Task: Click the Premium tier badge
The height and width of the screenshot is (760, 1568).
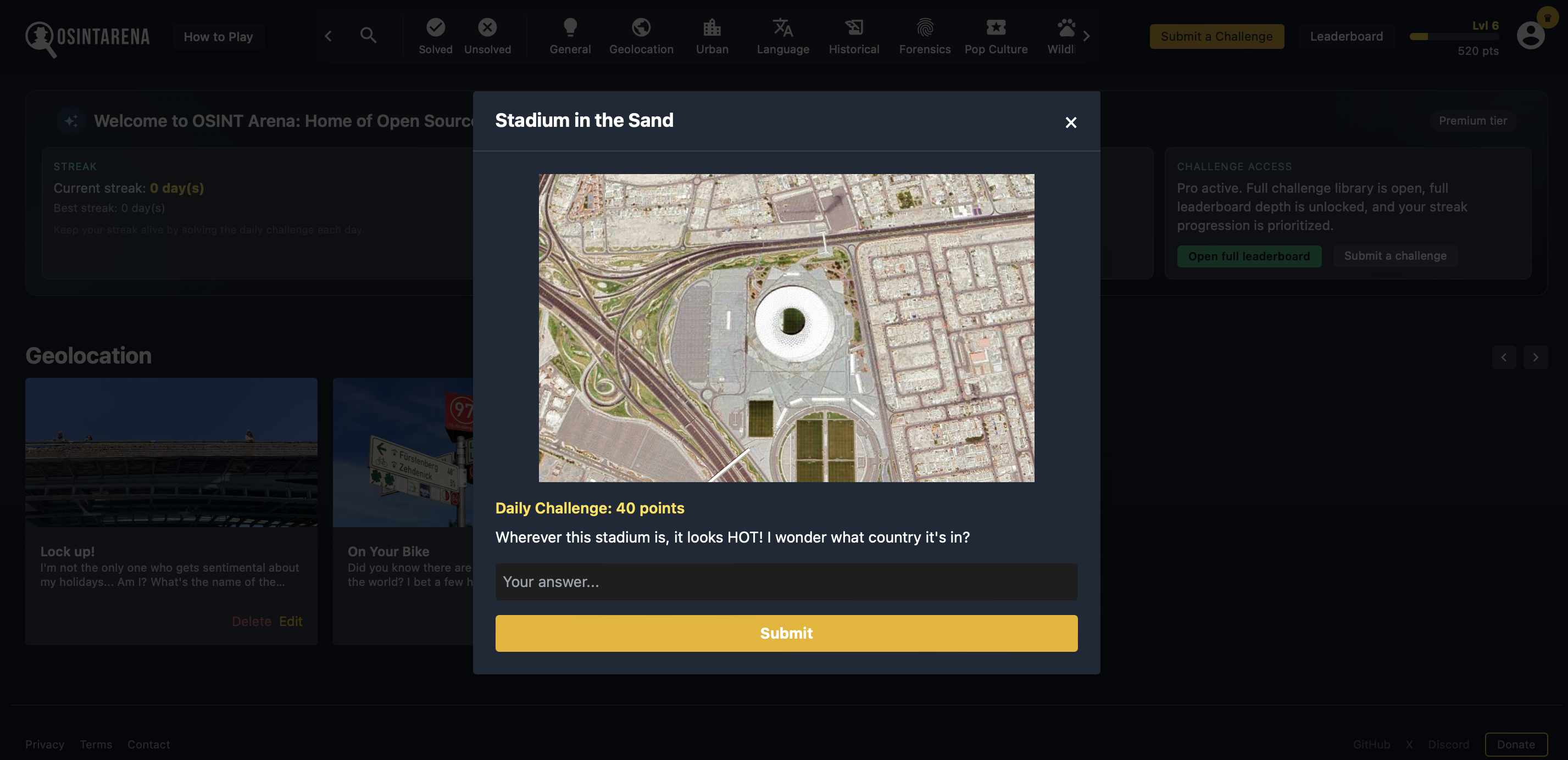Action: 1472,120
